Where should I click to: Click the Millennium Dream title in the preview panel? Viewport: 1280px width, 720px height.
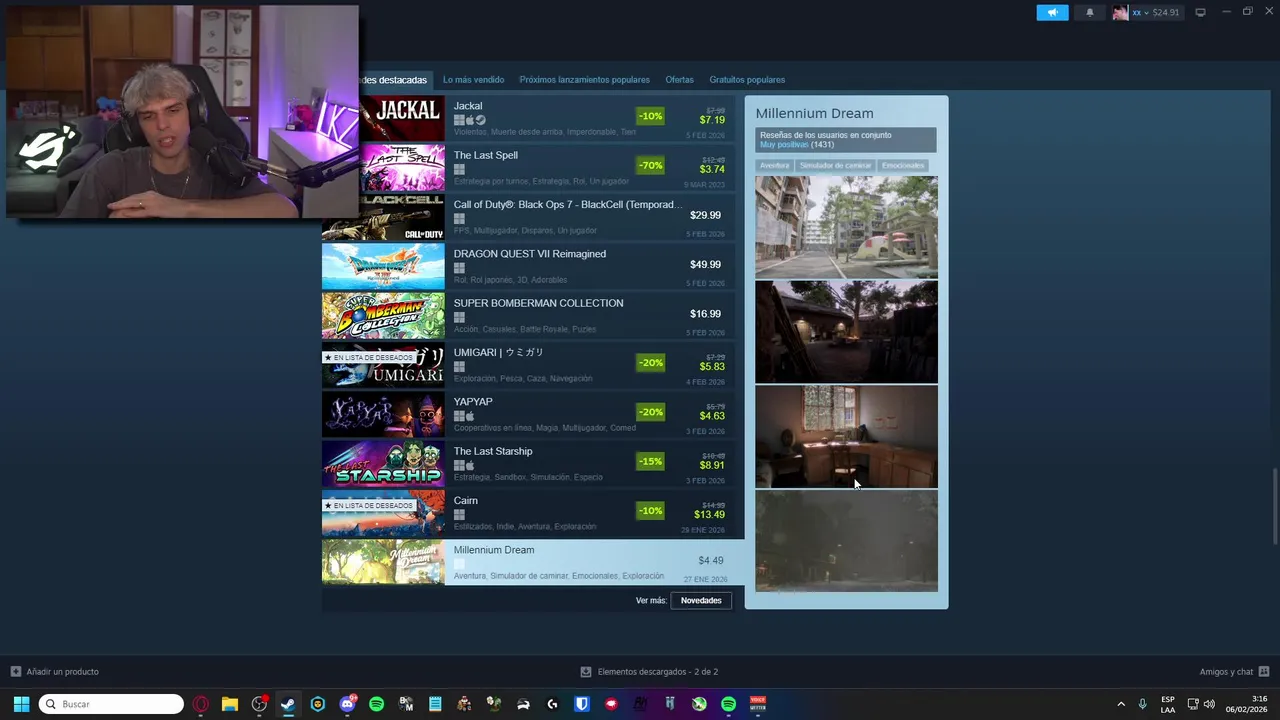coord(814,113)
